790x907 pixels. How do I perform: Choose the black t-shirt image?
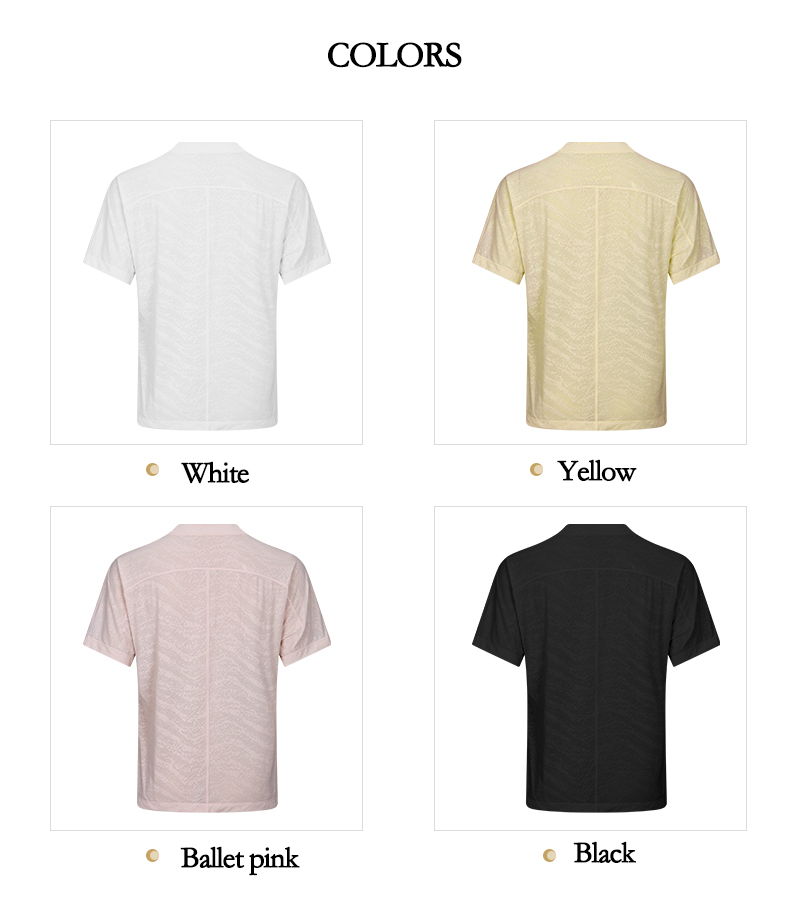(590, 668)
